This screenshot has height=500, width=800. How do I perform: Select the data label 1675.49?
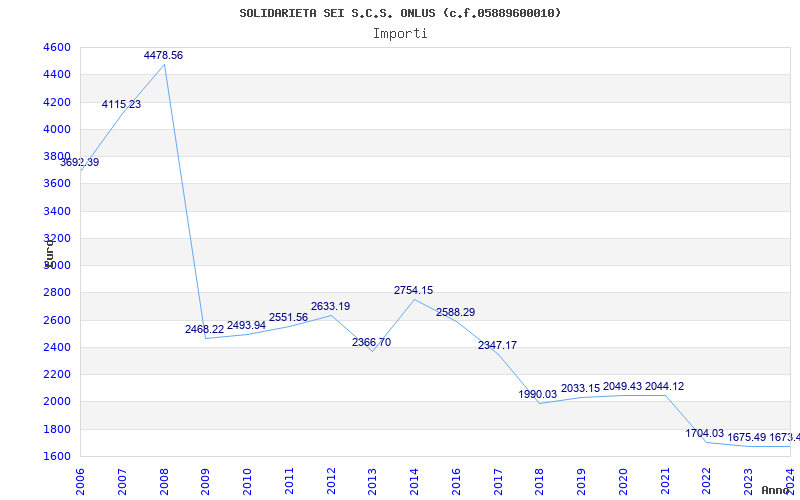[747, 437]
